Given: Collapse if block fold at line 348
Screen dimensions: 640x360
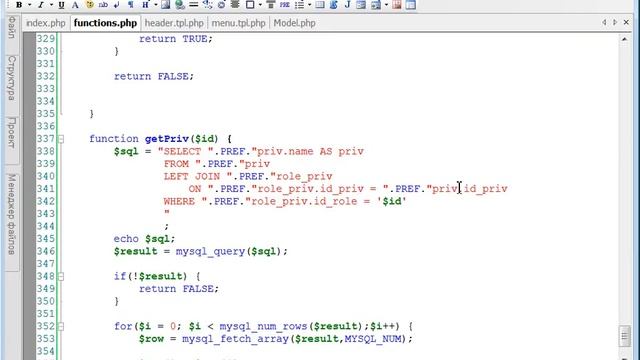Looking at the screenshot, I should pyautogui.click(x=61, y=277).
